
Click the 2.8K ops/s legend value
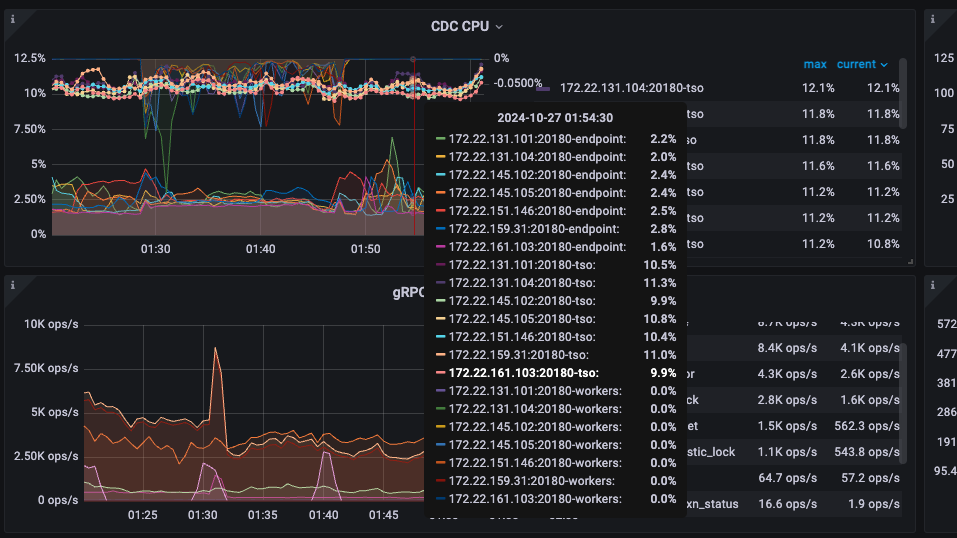[x=787, y=400]
